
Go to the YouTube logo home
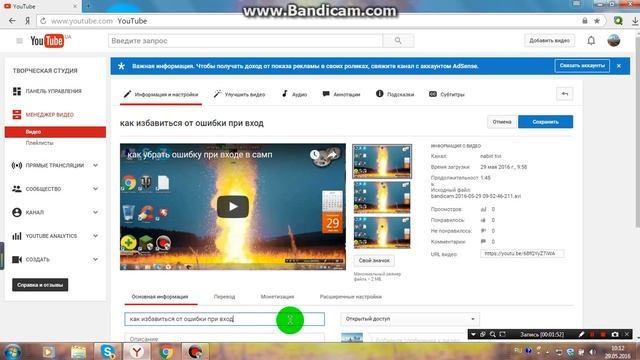47,41
